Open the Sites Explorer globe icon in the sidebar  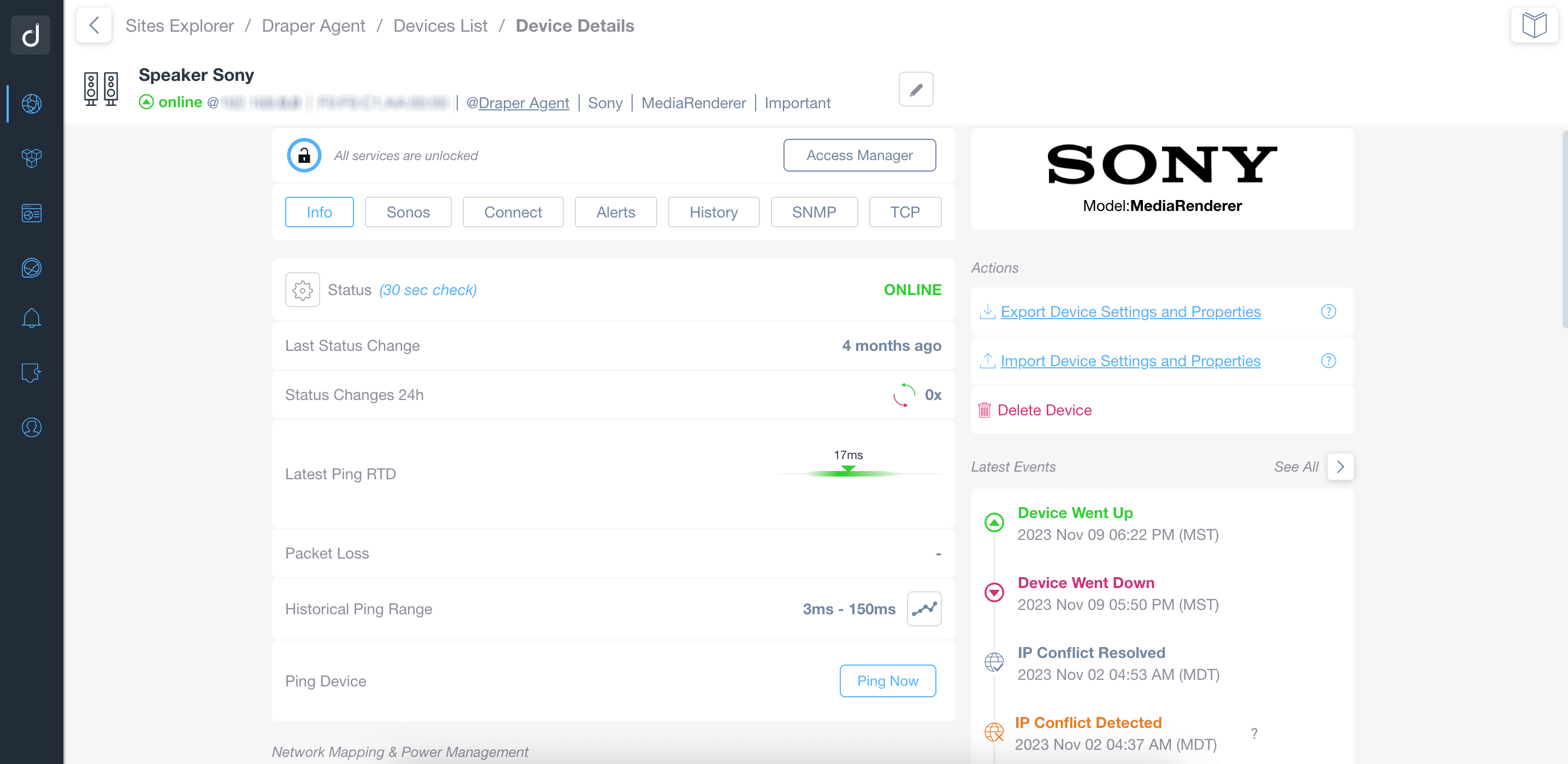click(x=32, y=103)
